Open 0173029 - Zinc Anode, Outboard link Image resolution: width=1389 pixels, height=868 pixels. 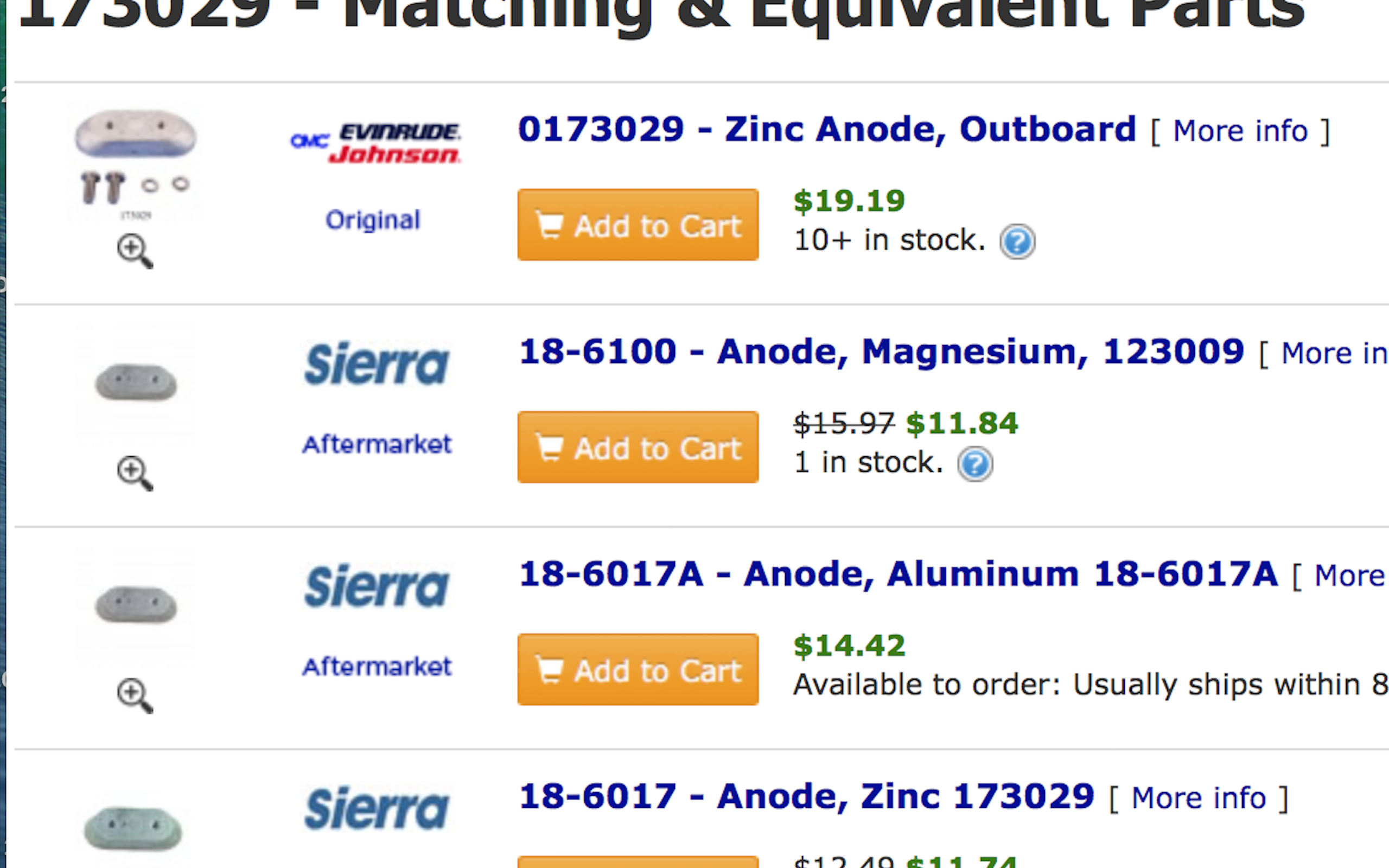click(x=826, y=129)
